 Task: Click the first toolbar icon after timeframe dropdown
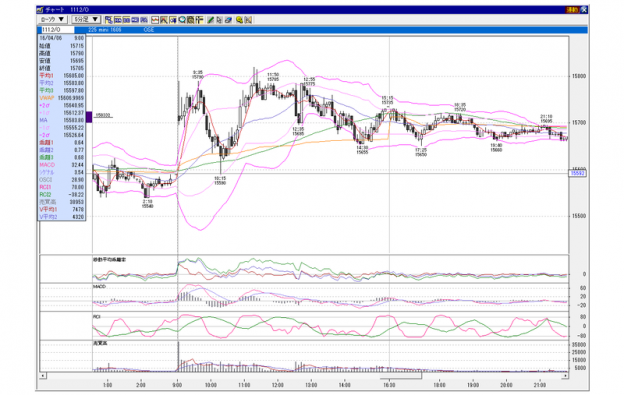pyautogui.click(x=109, y=20)
